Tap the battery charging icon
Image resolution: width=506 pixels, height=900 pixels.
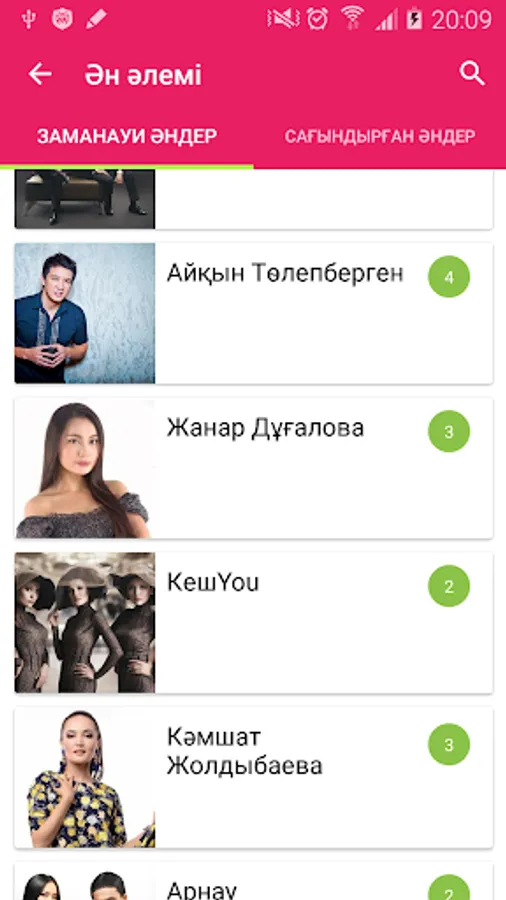click(414, 19)
